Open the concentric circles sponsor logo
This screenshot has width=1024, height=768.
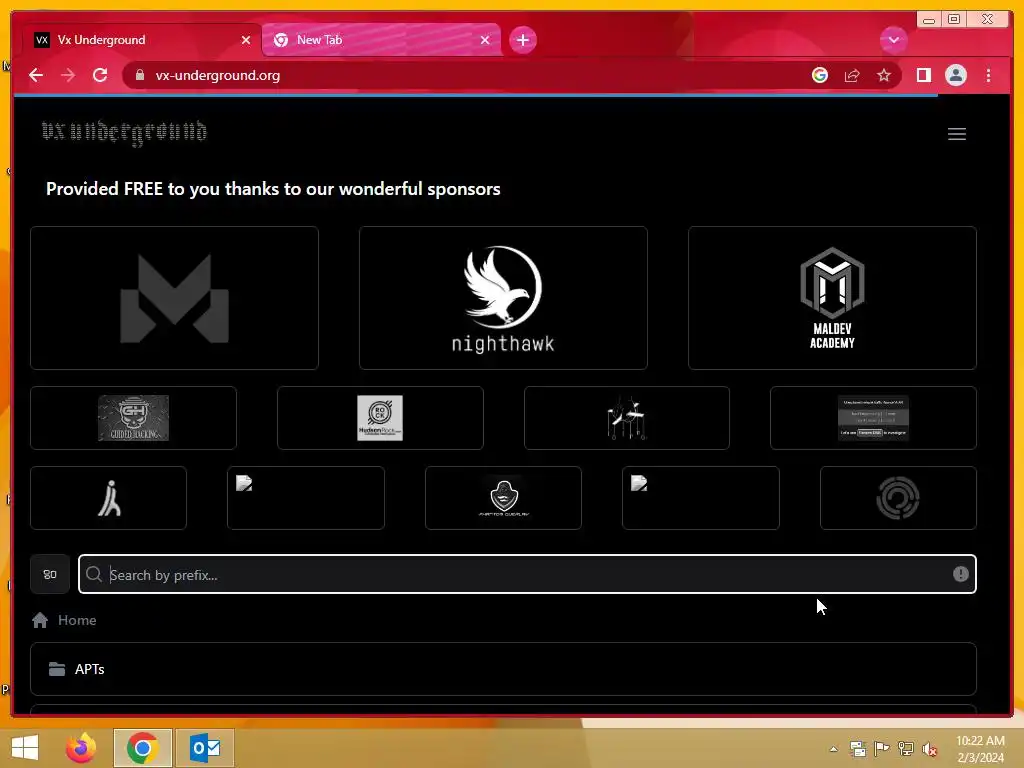pyautogui.click(x=898, y=498)
